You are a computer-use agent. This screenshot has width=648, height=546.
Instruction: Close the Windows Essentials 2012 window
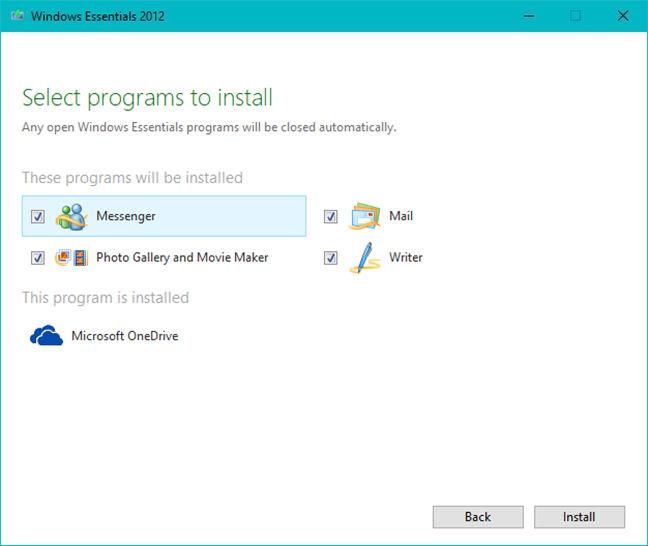[x=623, y=16]
